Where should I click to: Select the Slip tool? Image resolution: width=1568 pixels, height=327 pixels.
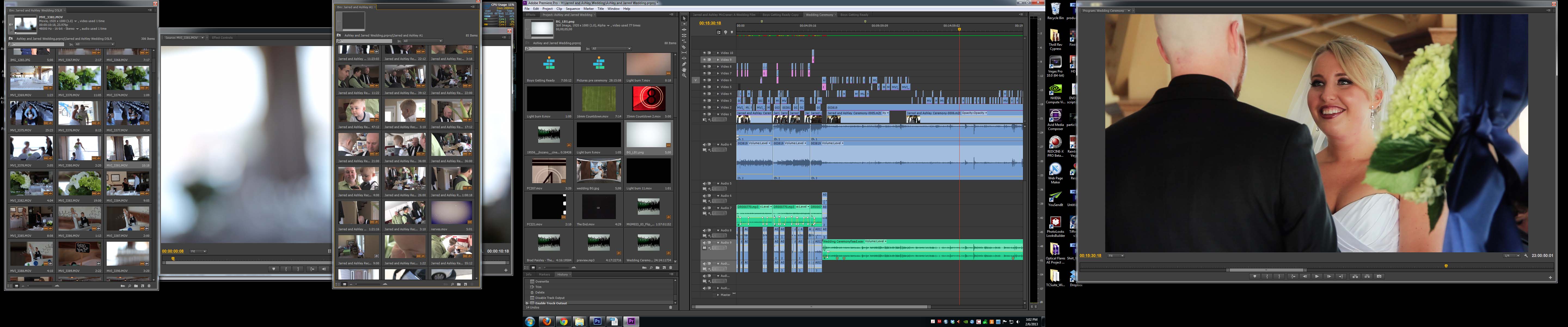(x=684, y=53)
